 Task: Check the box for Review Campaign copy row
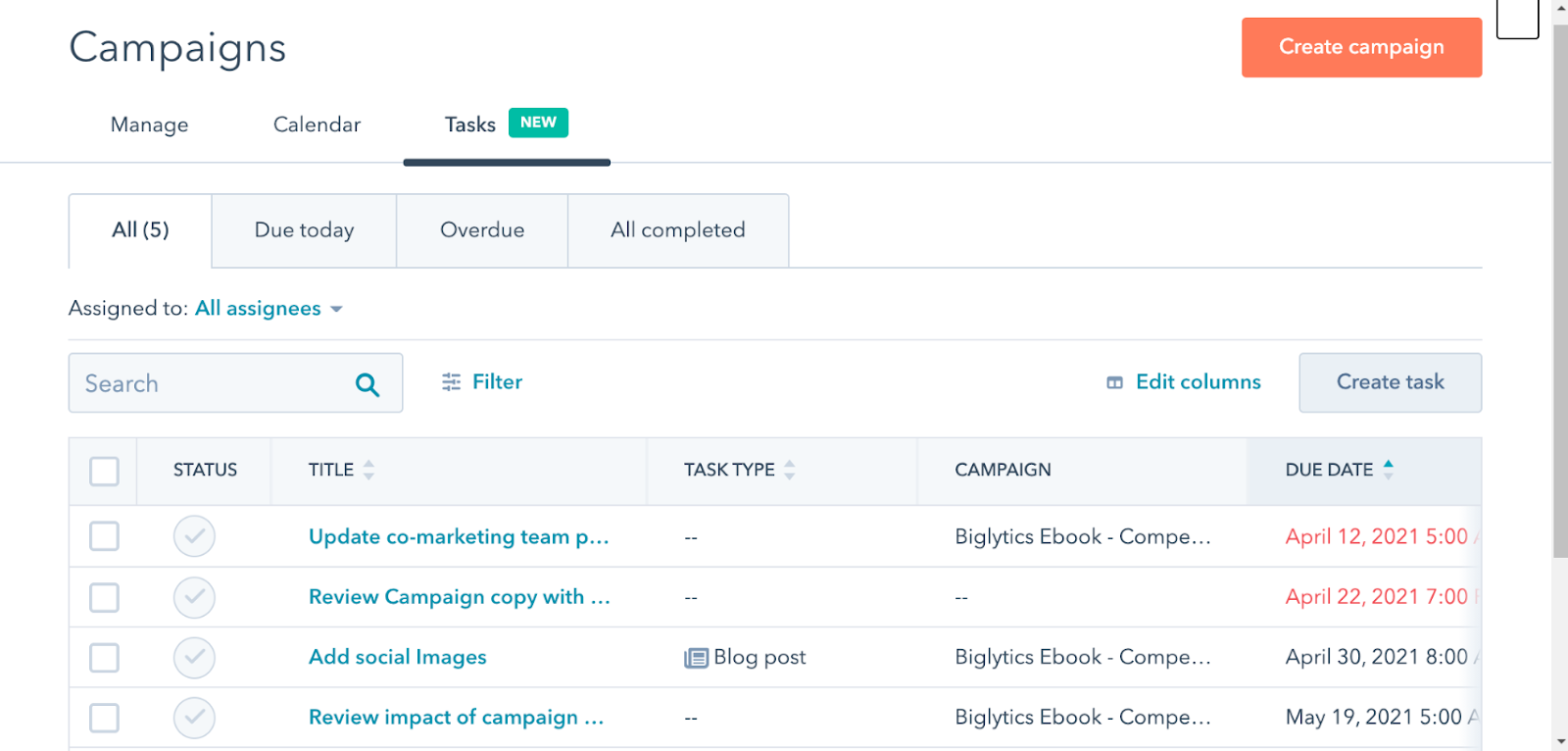tap(104, 597)
